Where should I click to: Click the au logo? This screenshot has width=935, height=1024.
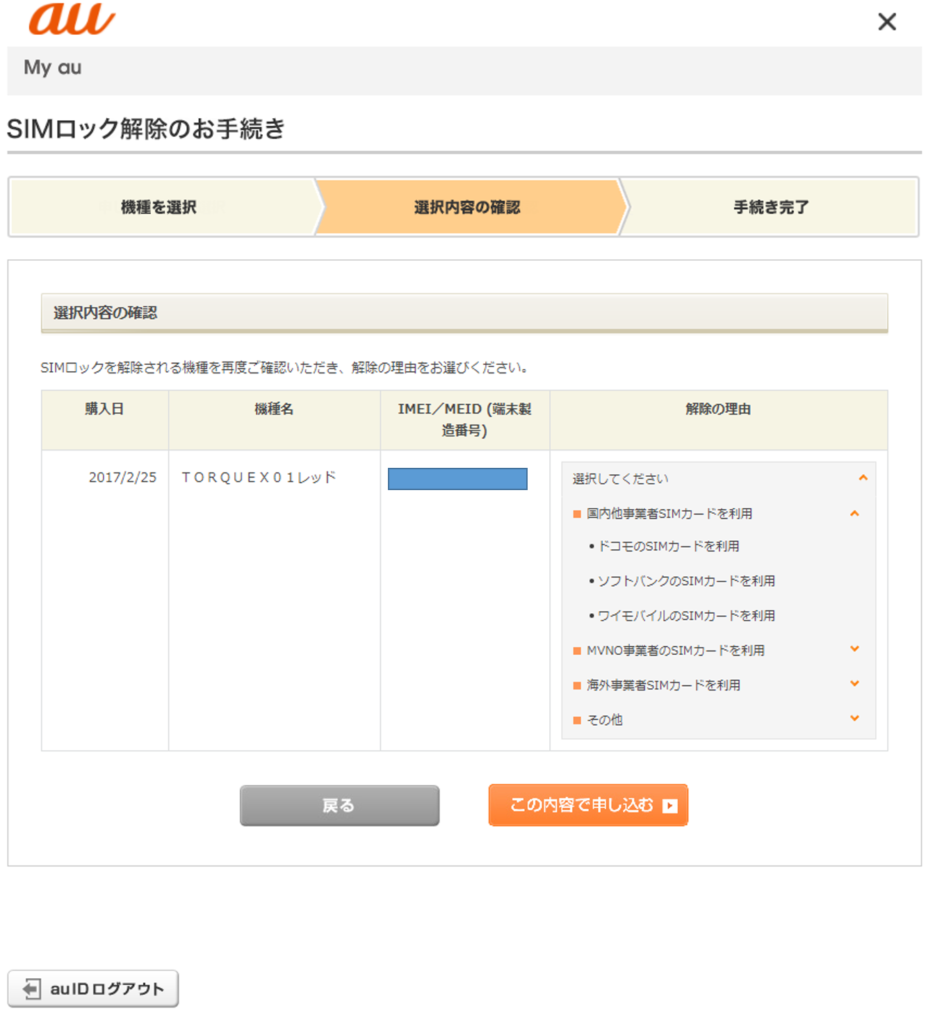[71, 19]
